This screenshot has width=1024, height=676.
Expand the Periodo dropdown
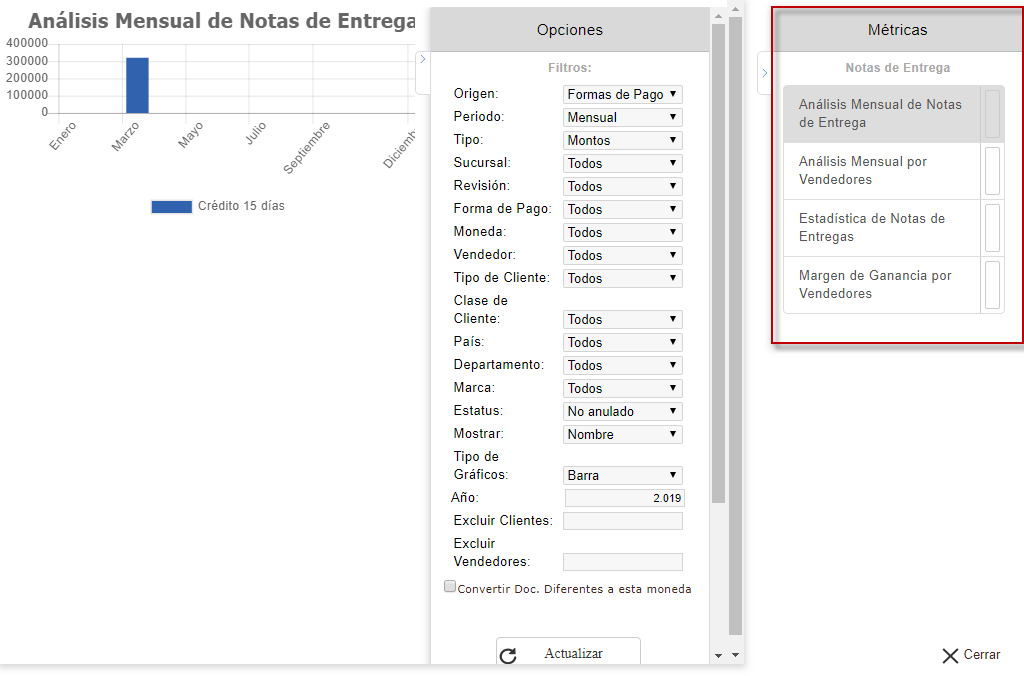click(x=622, y=117)
